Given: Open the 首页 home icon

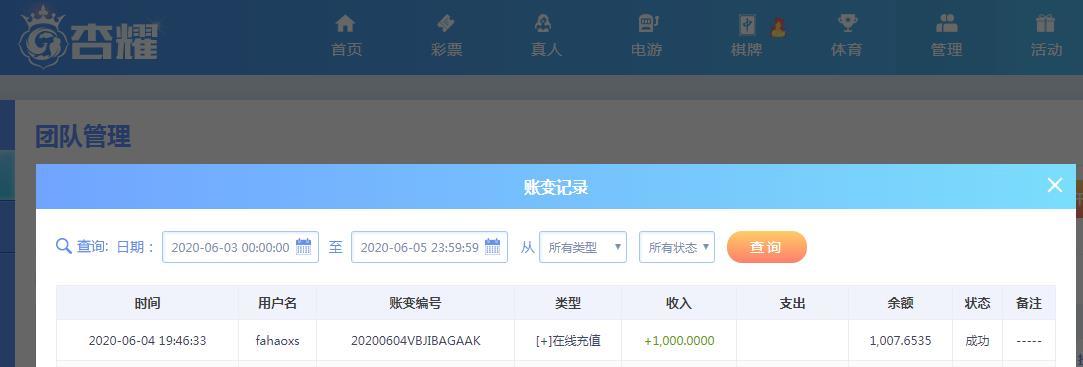Looking at the screenshot, I should coord(345,23).
